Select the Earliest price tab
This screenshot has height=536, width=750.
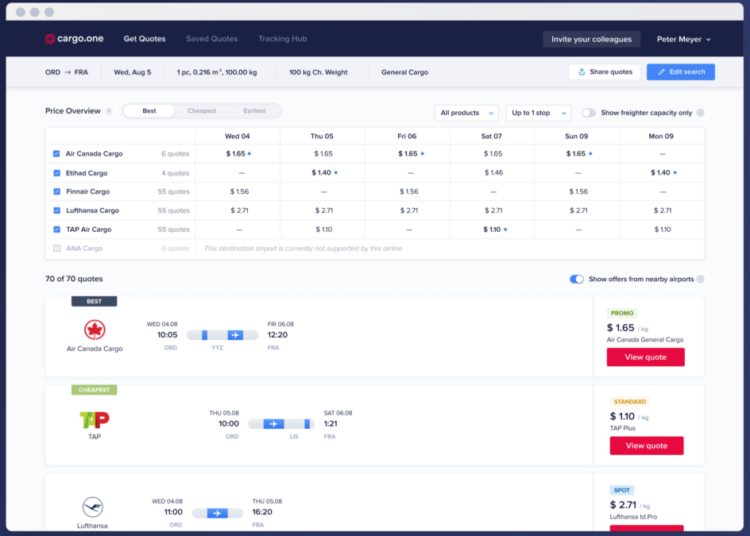coord(254,111)
